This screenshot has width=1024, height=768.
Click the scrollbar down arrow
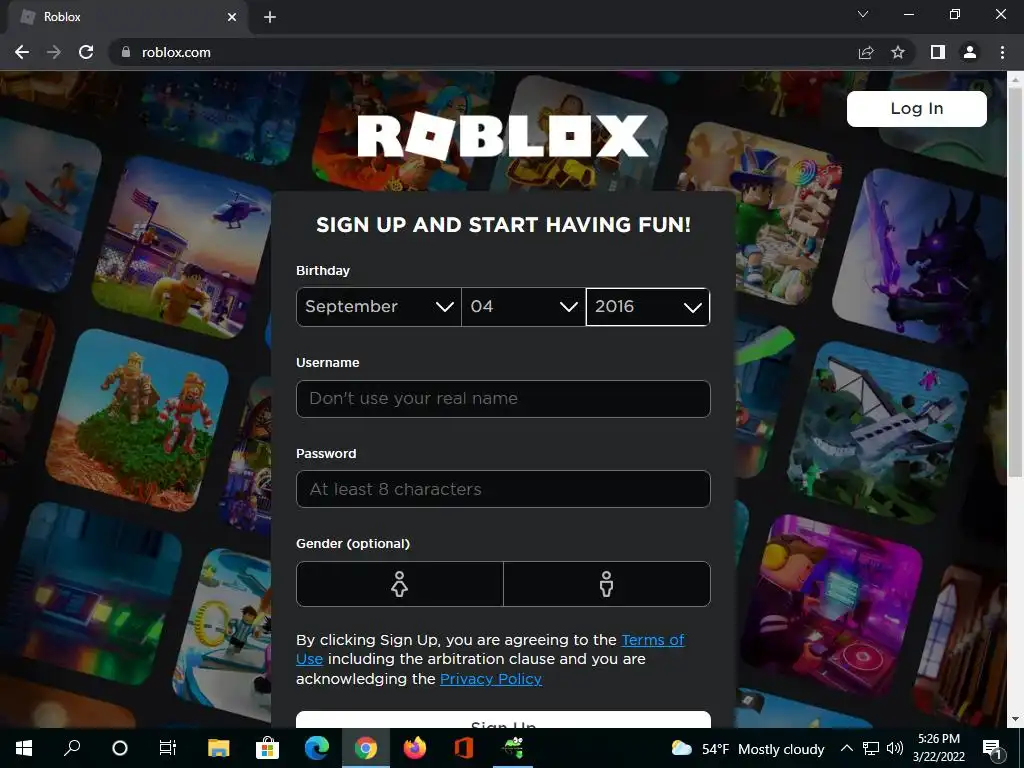[x=1015, y=720]
